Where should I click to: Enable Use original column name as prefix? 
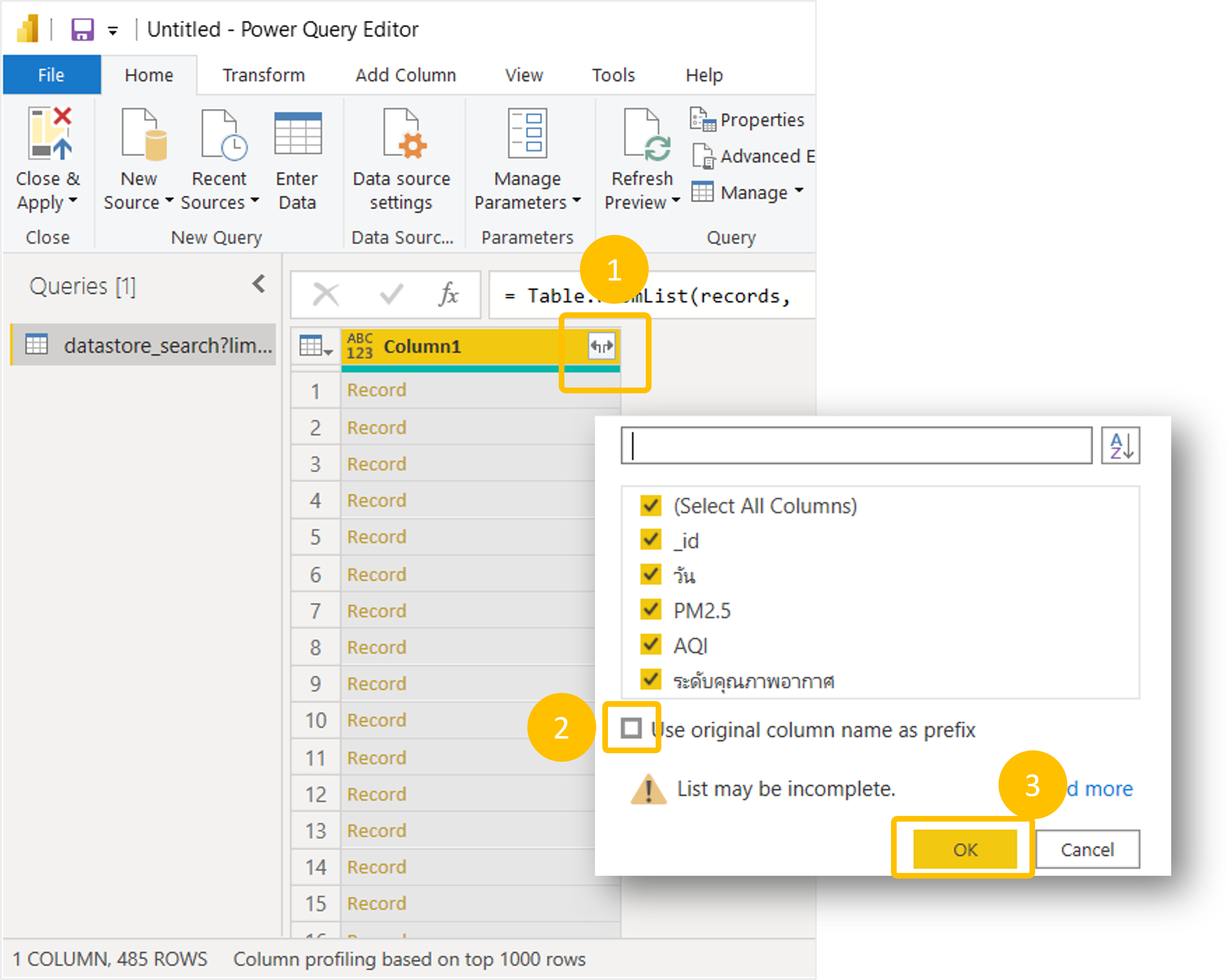(x=631, y=729)
